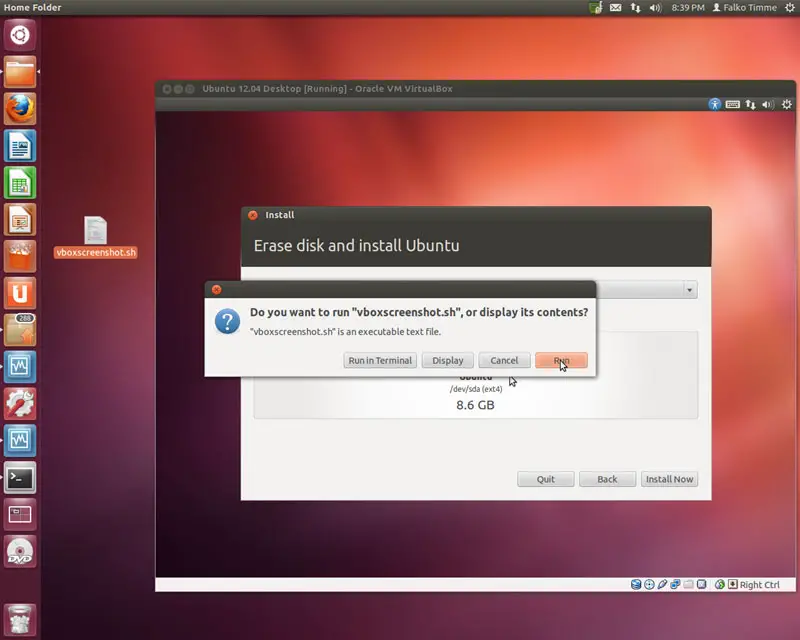Open the Ubuntu Dash home button
The height and width of the screenshot is (640, 800).
(x=20, y=35)
